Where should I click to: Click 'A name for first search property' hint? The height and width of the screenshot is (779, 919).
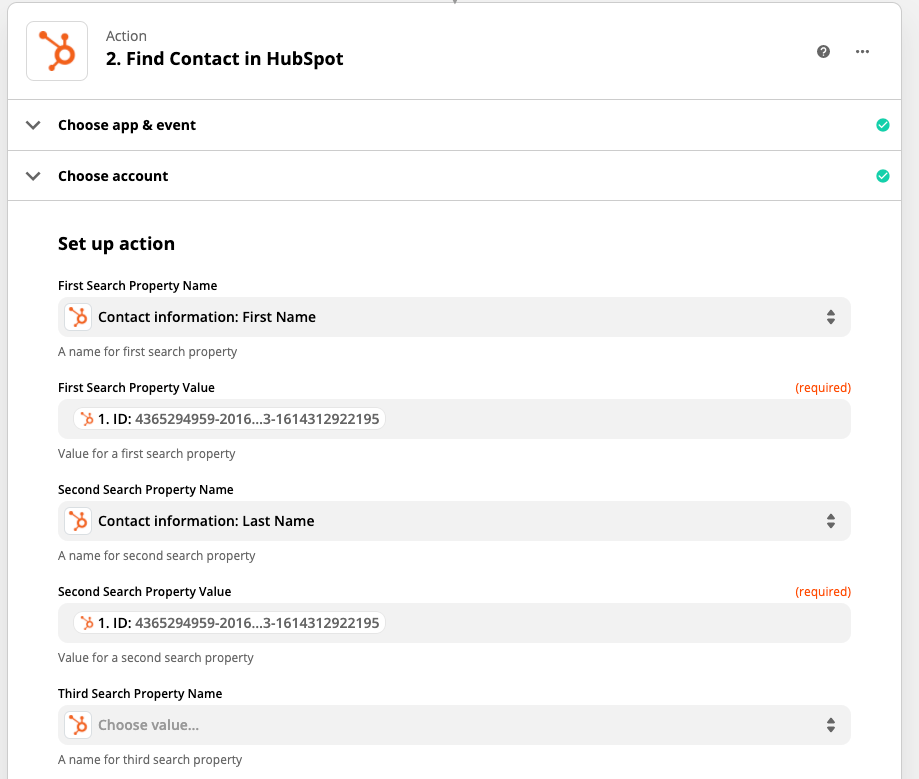tap(147, 352)
